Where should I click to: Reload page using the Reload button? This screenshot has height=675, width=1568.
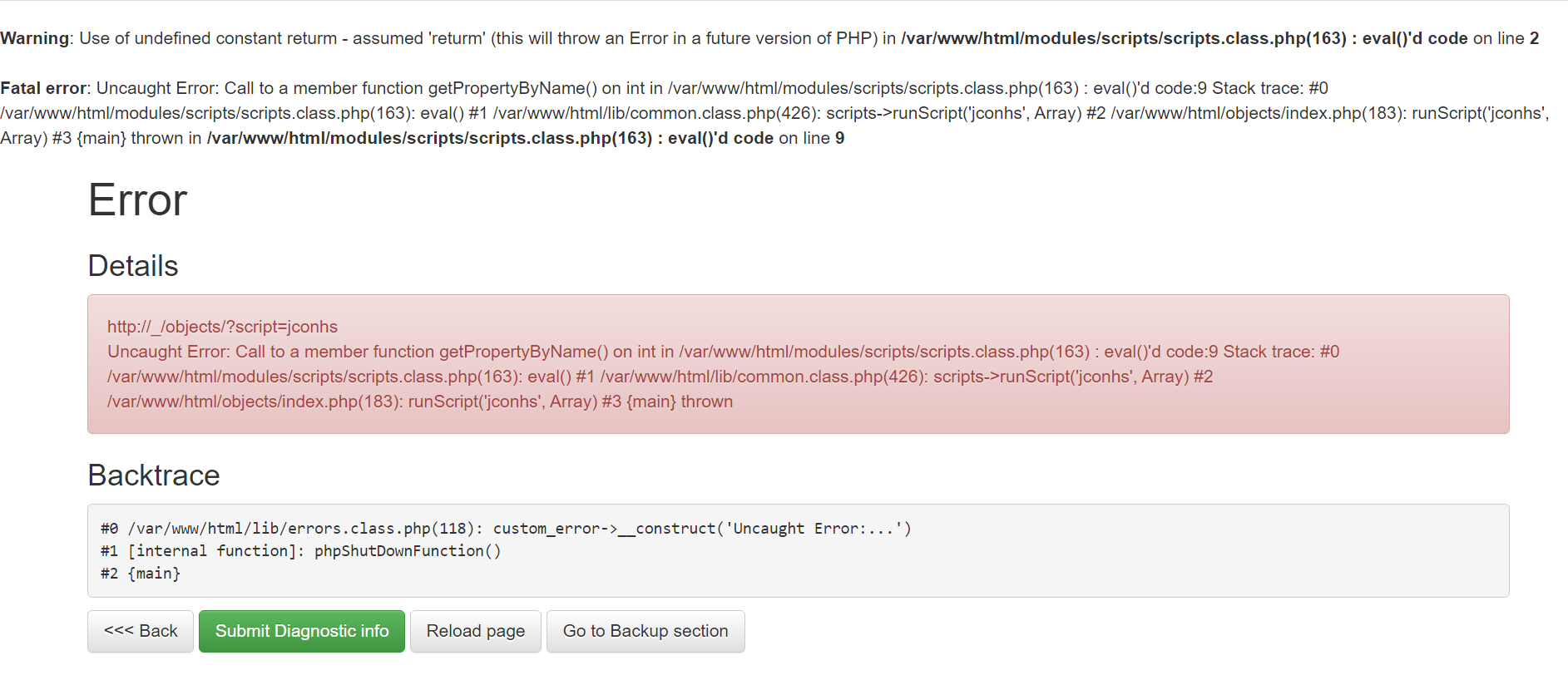click(x=476, y=632)
